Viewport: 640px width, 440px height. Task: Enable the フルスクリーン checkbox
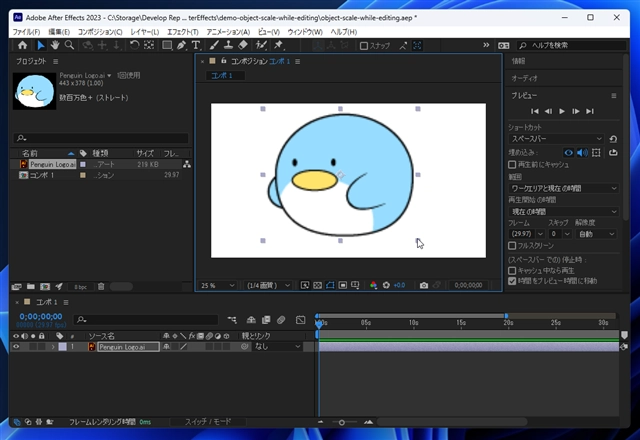pyautogui.click(x=512, y=245)
